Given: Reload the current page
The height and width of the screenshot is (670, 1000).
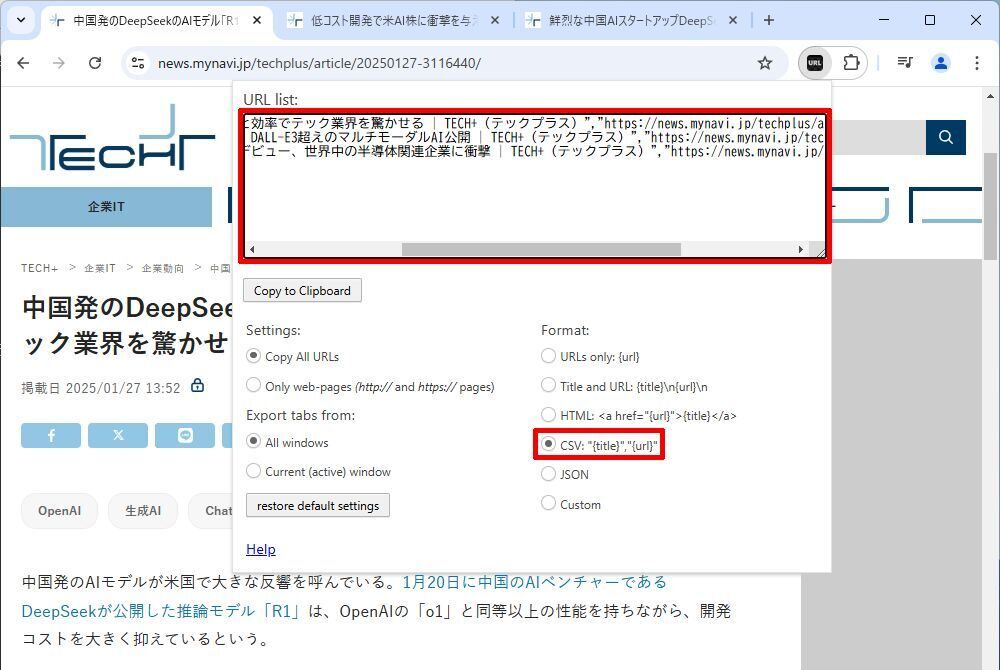Looking at the screenshot, I should [x=95, y=63].
